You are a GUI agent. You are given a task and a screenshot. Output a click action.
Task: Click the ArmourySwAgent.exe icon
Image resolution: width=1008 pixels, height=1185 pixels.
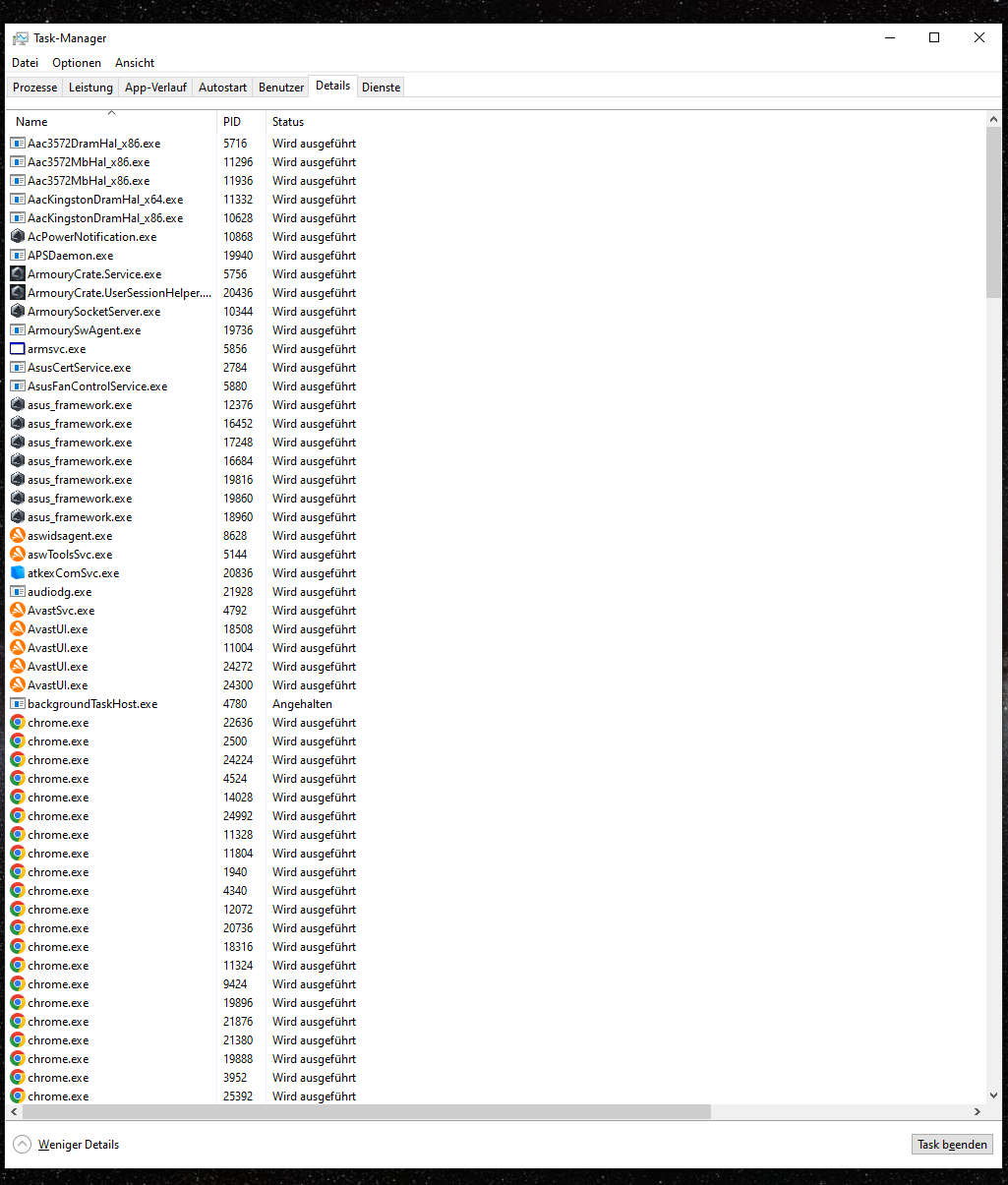[18, 330]
